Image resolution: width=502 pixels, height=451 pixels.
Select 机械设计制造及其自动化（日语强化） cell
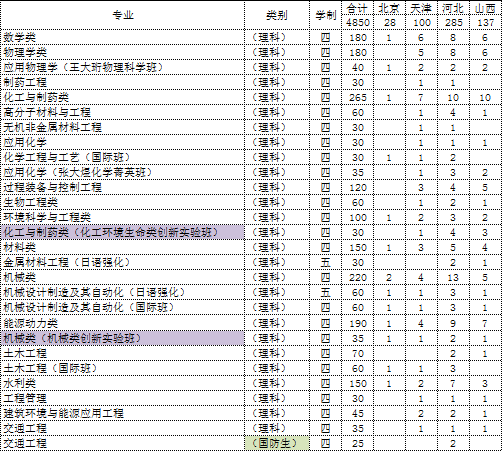123,293
